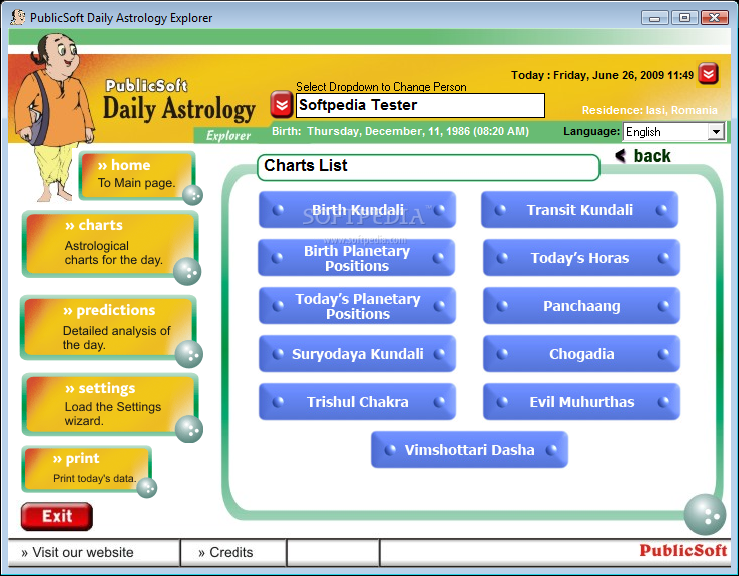Minimize the Daily Astrology Explorer window
The height and width of the screenshot is (576, 739).
(x=654, y=18)
